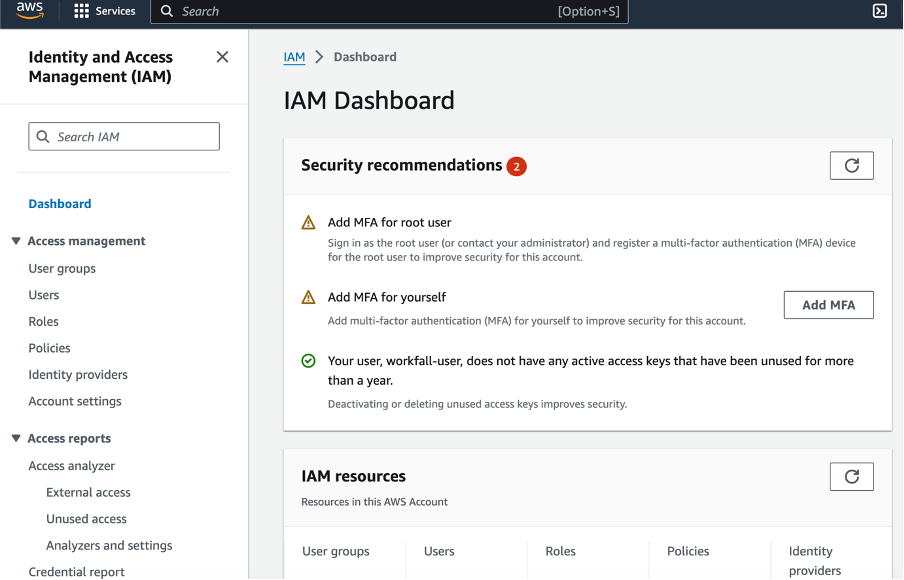The width and height of the screenshot is (904, 580).
Task: Open Analyzers and settings item
Action: (109, 545)
